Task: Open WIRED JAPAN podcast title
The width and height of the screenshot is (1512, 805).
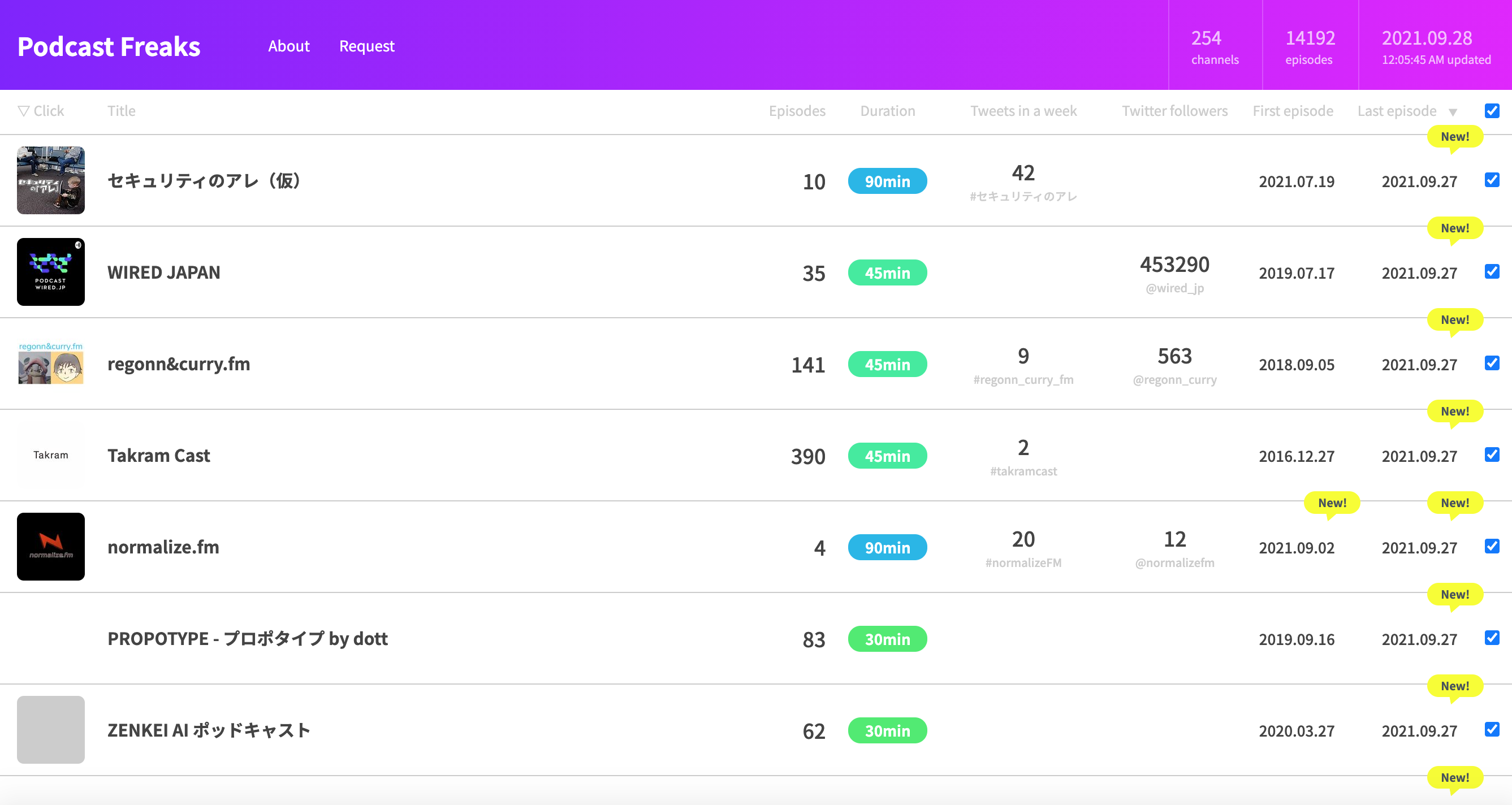Action: tap(164, 272)
